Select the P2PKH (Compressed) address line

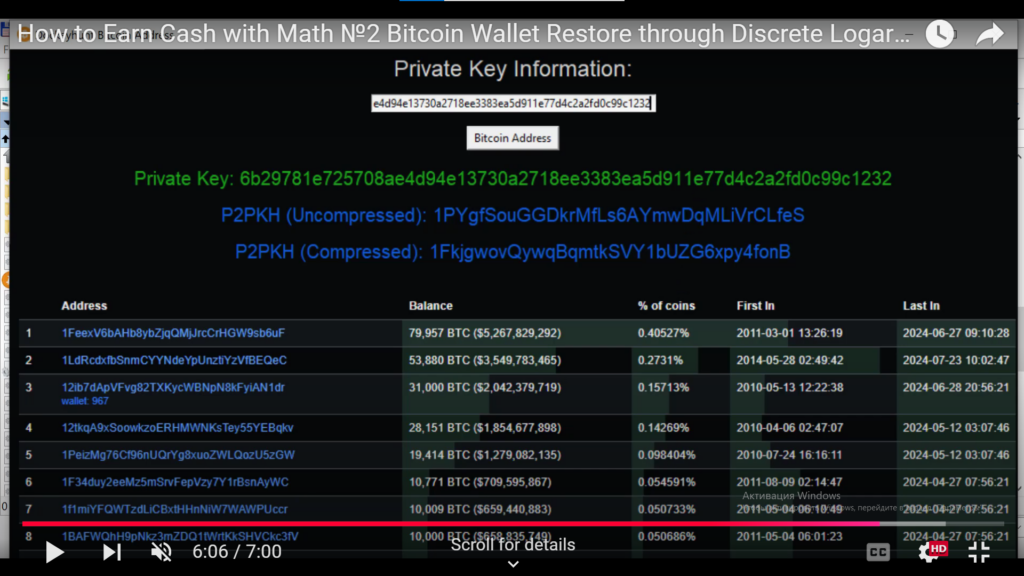[x=513, y=251]
